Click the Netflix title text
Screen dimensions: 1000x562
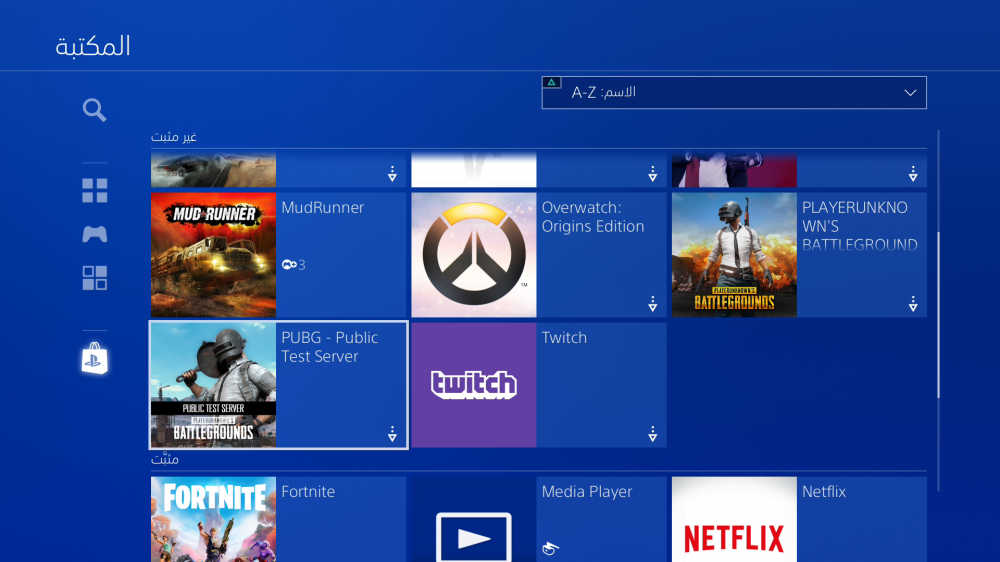point(824,492)
